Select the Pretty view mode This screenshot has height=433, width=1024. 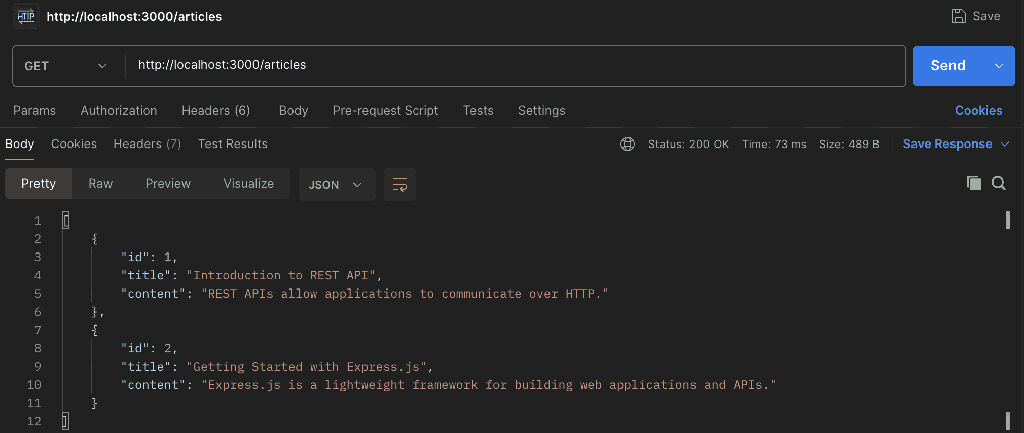[x=39, y=184]
